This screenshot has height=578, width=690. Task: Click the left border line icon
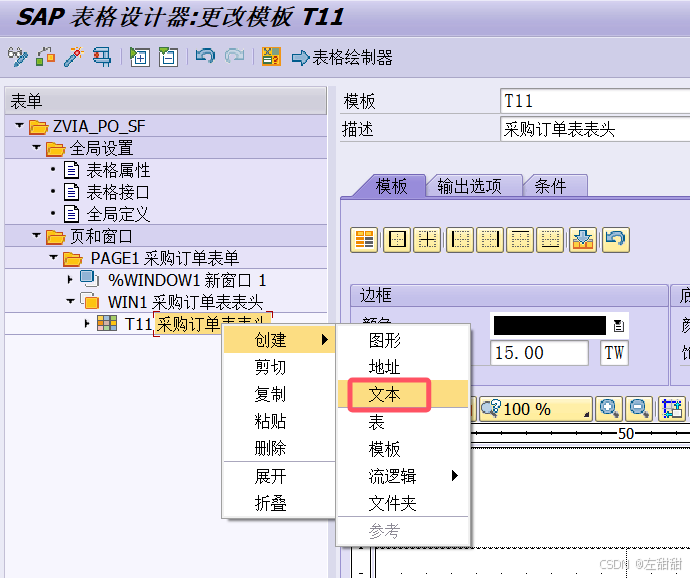point(460,240)
